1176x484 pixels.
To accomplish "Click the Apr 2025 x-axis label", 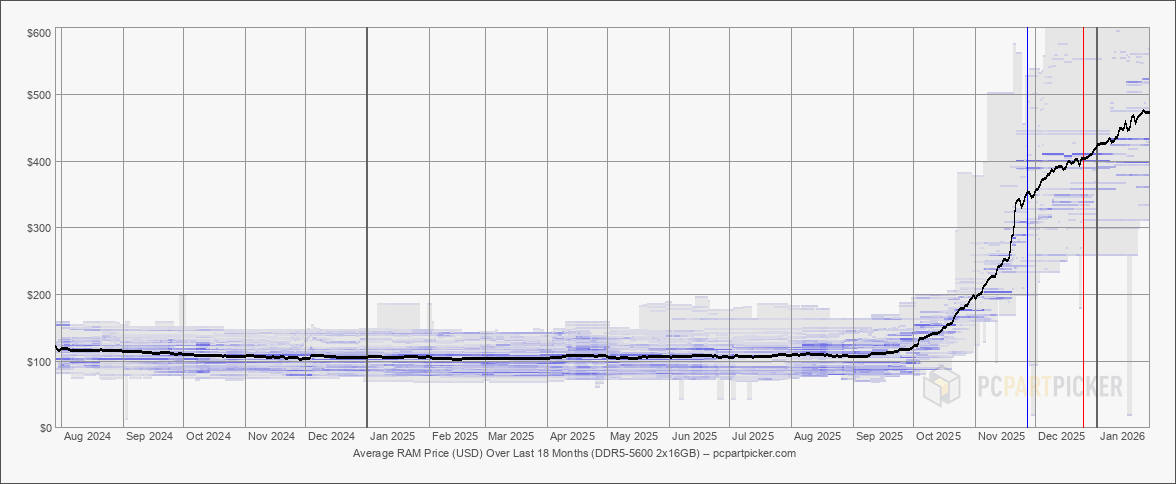I will (x=573, y=437).
